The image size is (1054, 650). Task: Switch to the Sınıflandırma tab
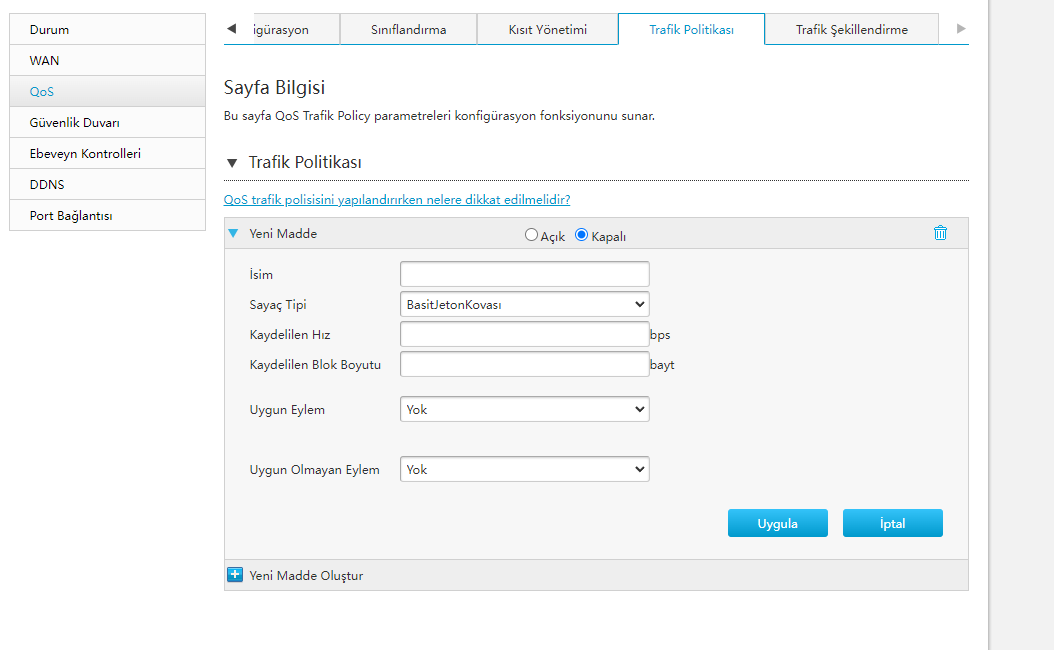[x=408, y=30]
